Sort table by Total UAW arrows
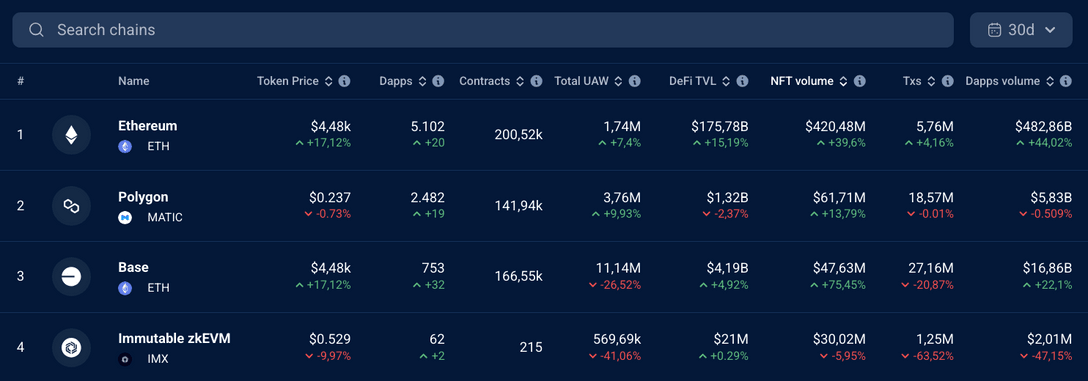 pos(618,81)
